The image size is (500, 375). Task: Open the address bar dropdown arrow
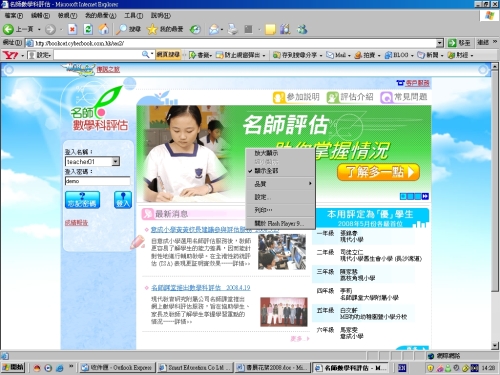440,43
